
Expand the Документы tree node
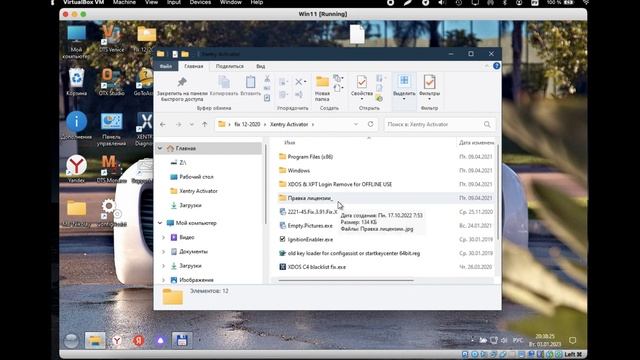[x=163, y=251]
